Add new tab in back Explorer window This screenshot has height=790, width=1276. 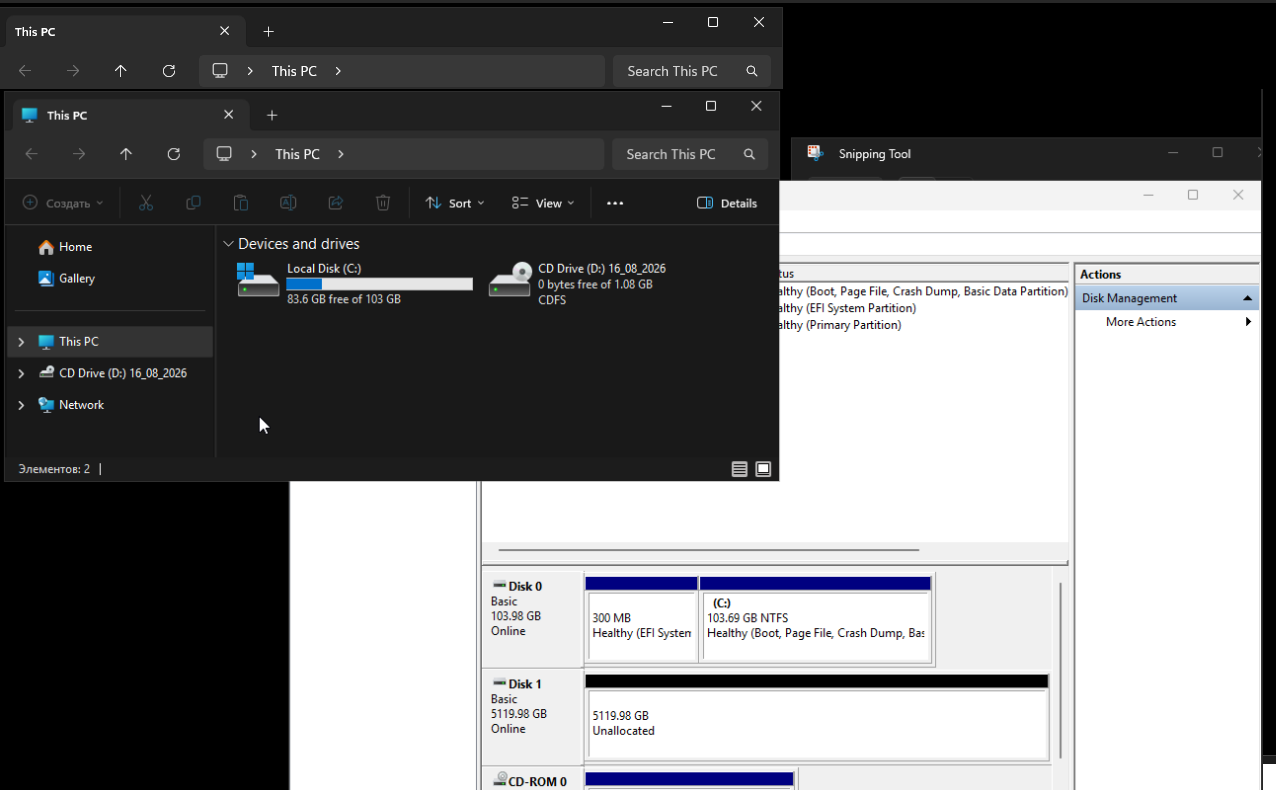[x=268, y=31]
